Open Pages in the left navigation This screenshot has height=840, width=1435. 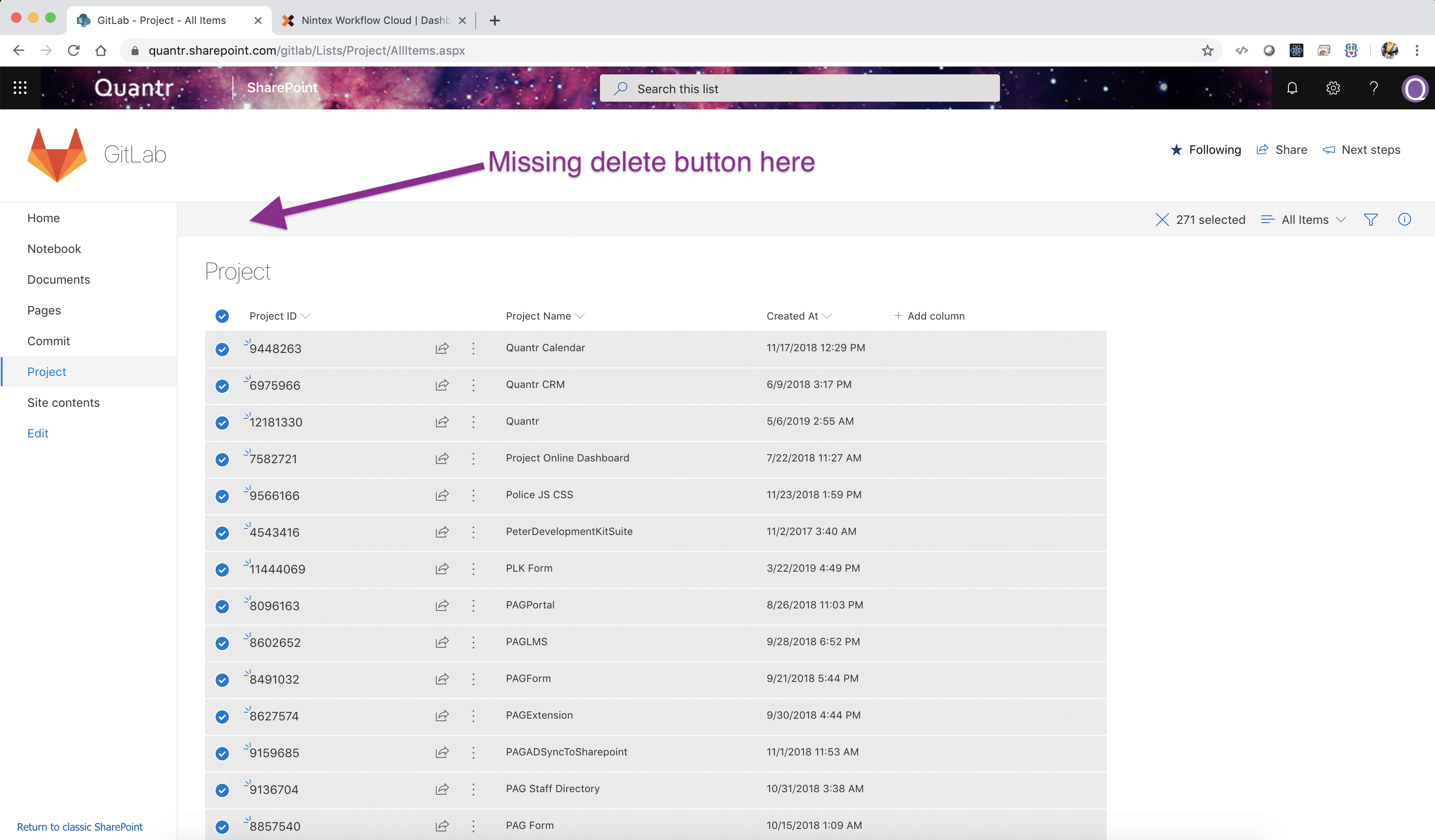click(x=44, y=310)
